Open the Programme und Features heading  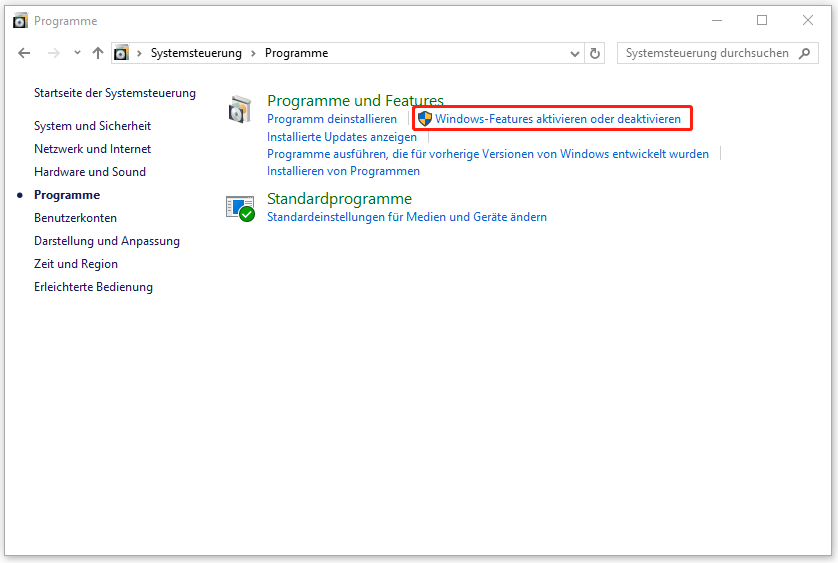pos(355,100)
